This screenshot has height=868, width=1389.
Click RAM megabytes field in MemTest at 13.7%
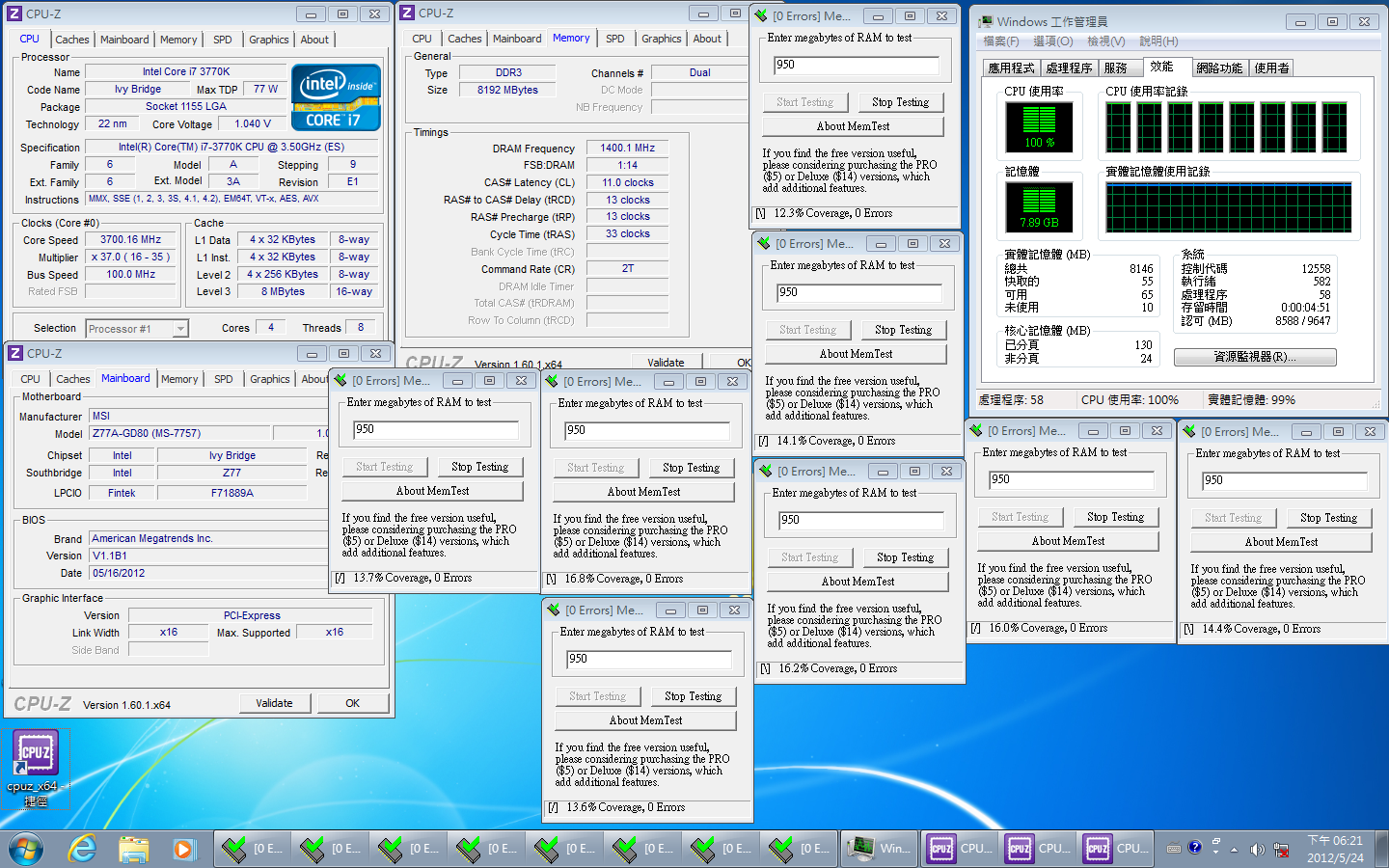point(436,429)
